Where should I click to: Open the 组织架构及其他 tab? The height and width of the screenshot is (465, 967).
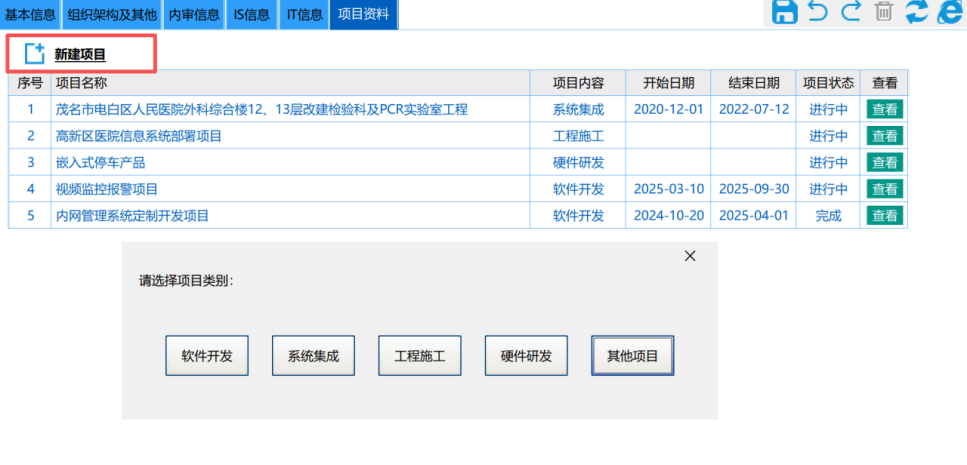point(111,14)
